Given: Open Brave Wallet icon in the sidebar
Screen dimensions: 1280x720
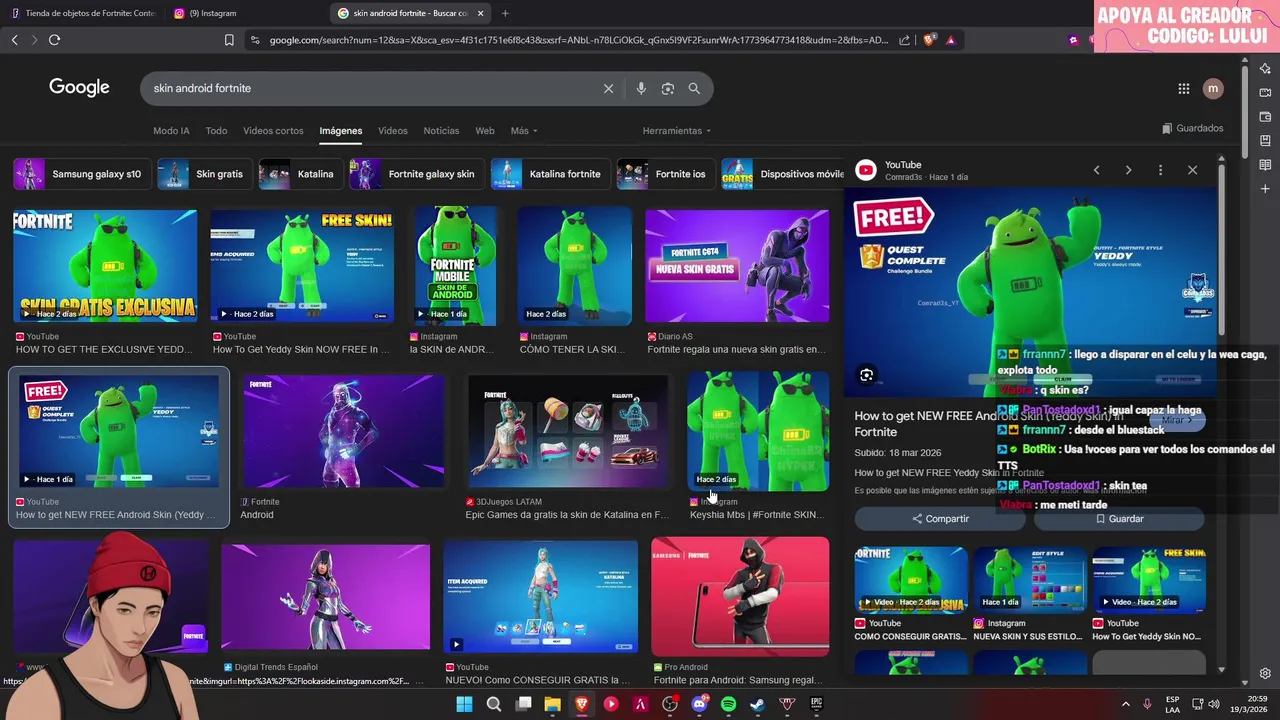Looking at the screenshot, I should pos(1265,116).
